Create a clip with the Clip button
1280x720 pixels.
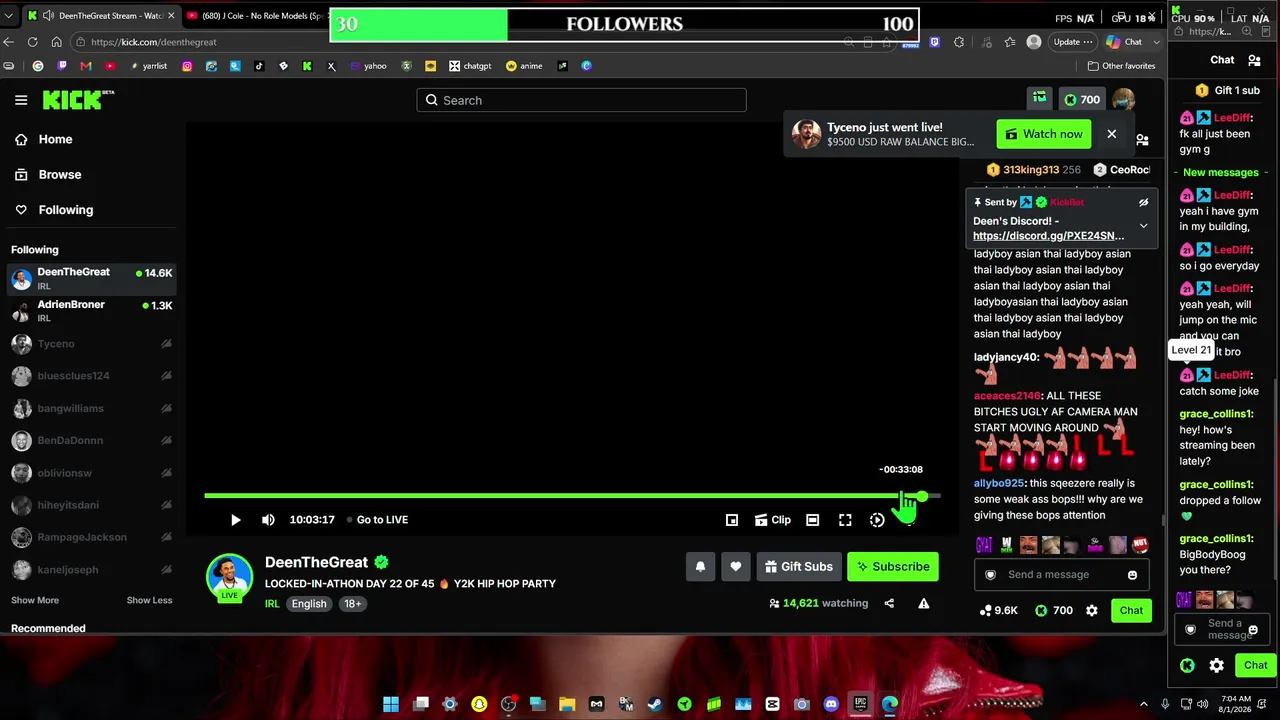[x=773, y=520]
